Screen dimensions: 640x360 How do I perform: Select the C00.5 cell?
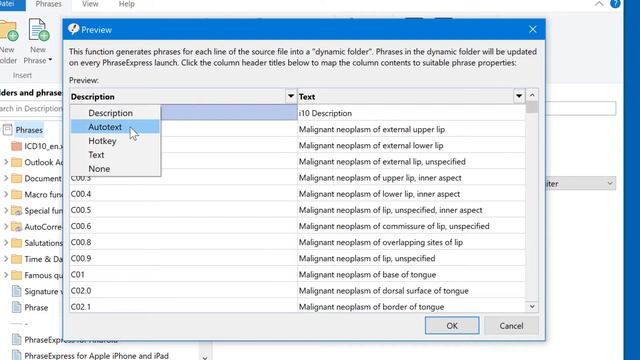coord(183,210)
